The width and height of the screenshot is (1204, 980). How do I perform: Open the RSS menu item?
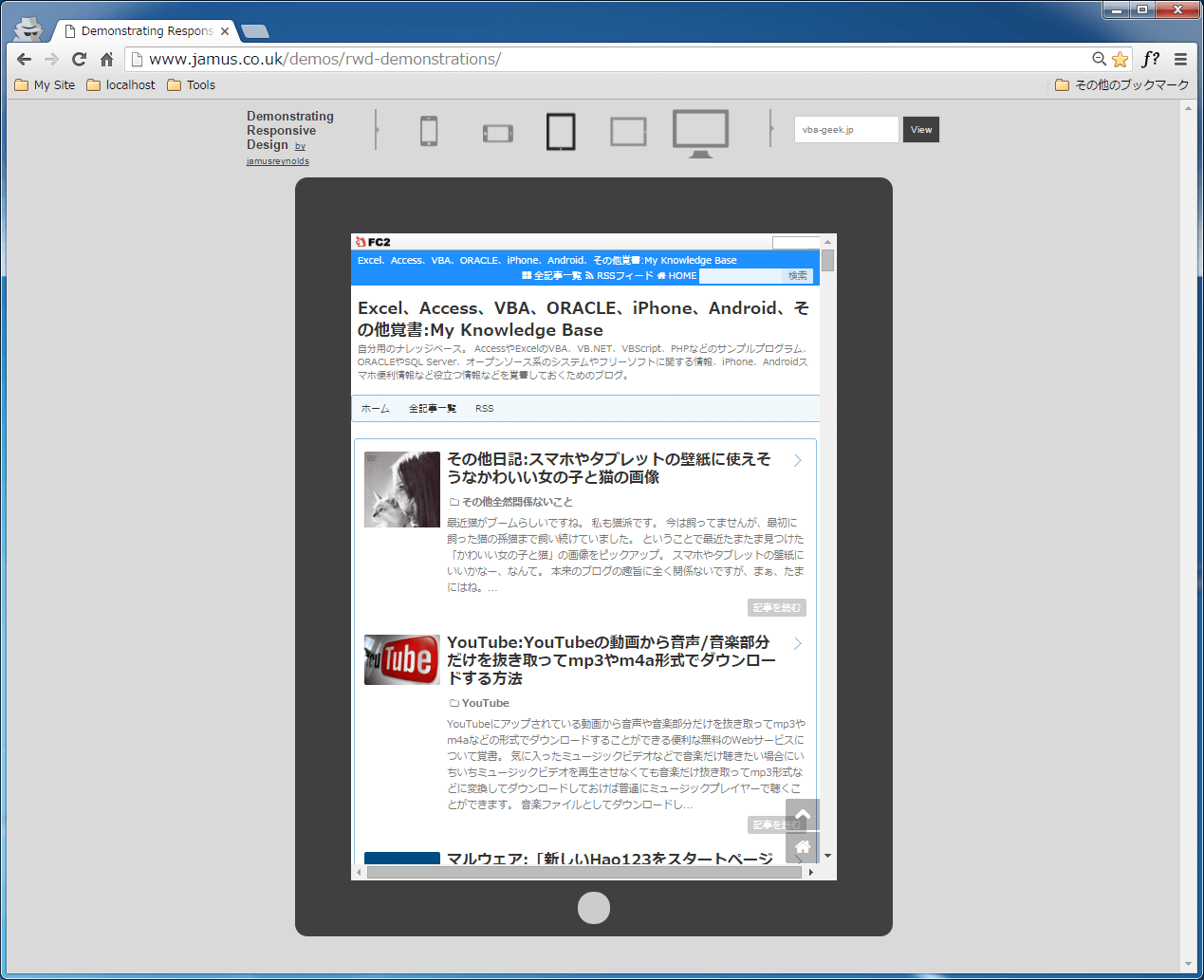[484, 408]
